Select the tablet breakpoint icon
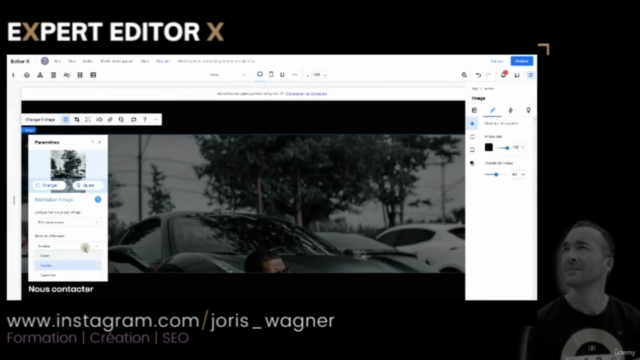 (x=271, y=75)
